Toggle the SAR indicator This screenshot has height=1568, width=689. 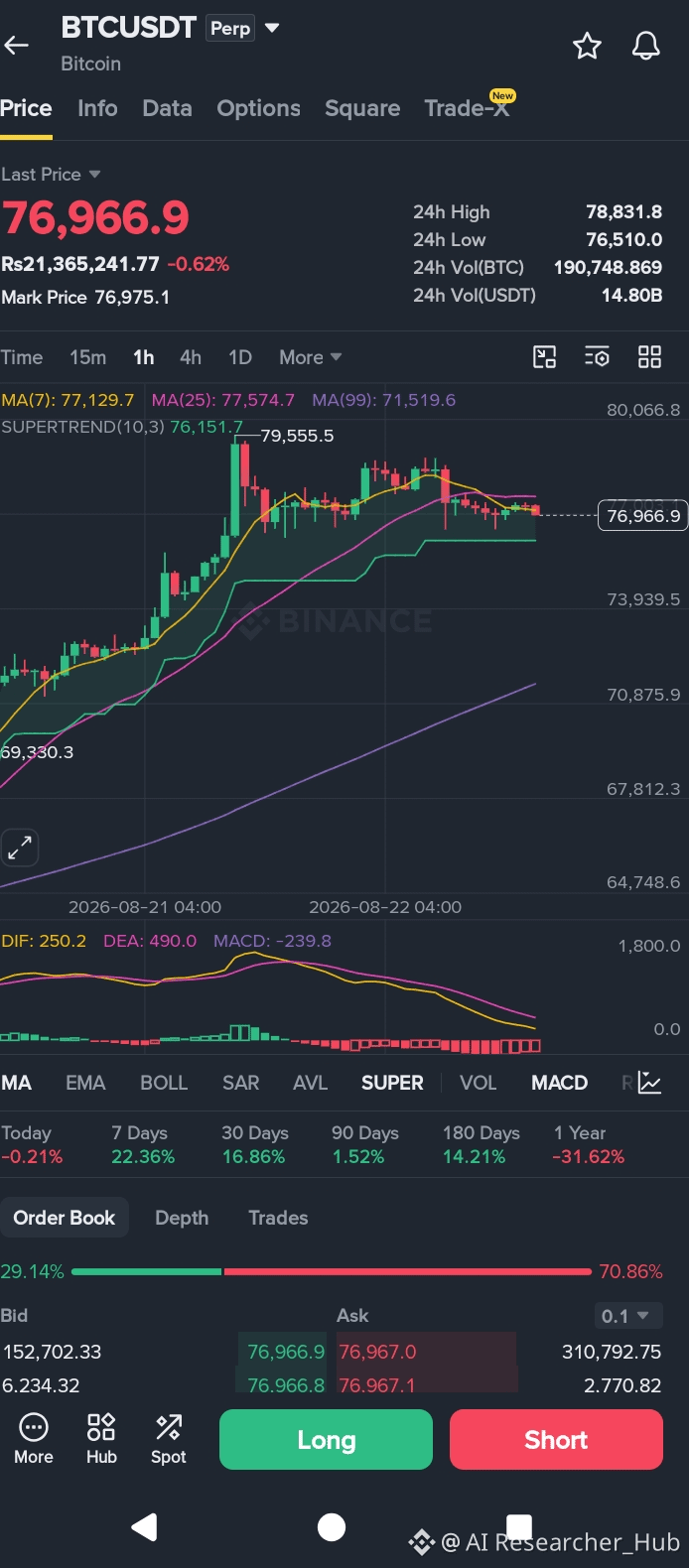pyautogui.click(x=240, y=1083)
